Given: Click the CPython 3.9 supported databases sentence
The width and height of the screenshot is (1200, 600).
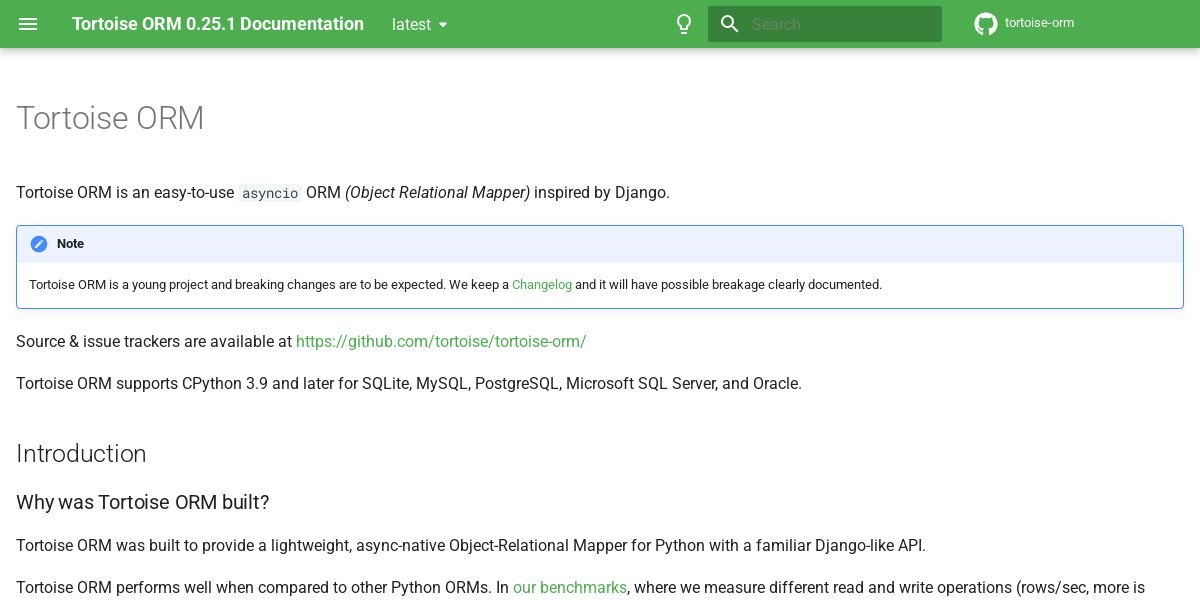Looking at the screenshot, I should pyautogui.click(x=409, y=383).
